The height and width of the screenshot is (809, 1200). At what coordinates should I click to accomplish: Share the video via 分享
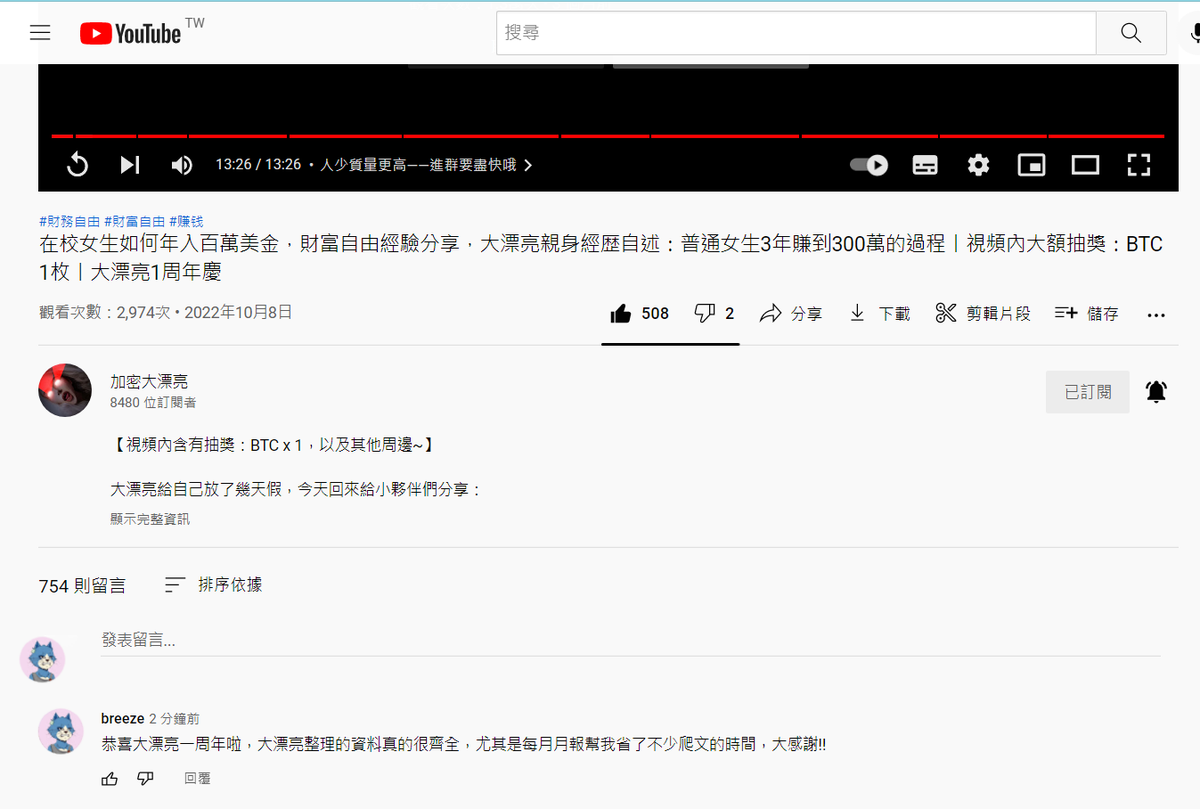pos(790,314)
